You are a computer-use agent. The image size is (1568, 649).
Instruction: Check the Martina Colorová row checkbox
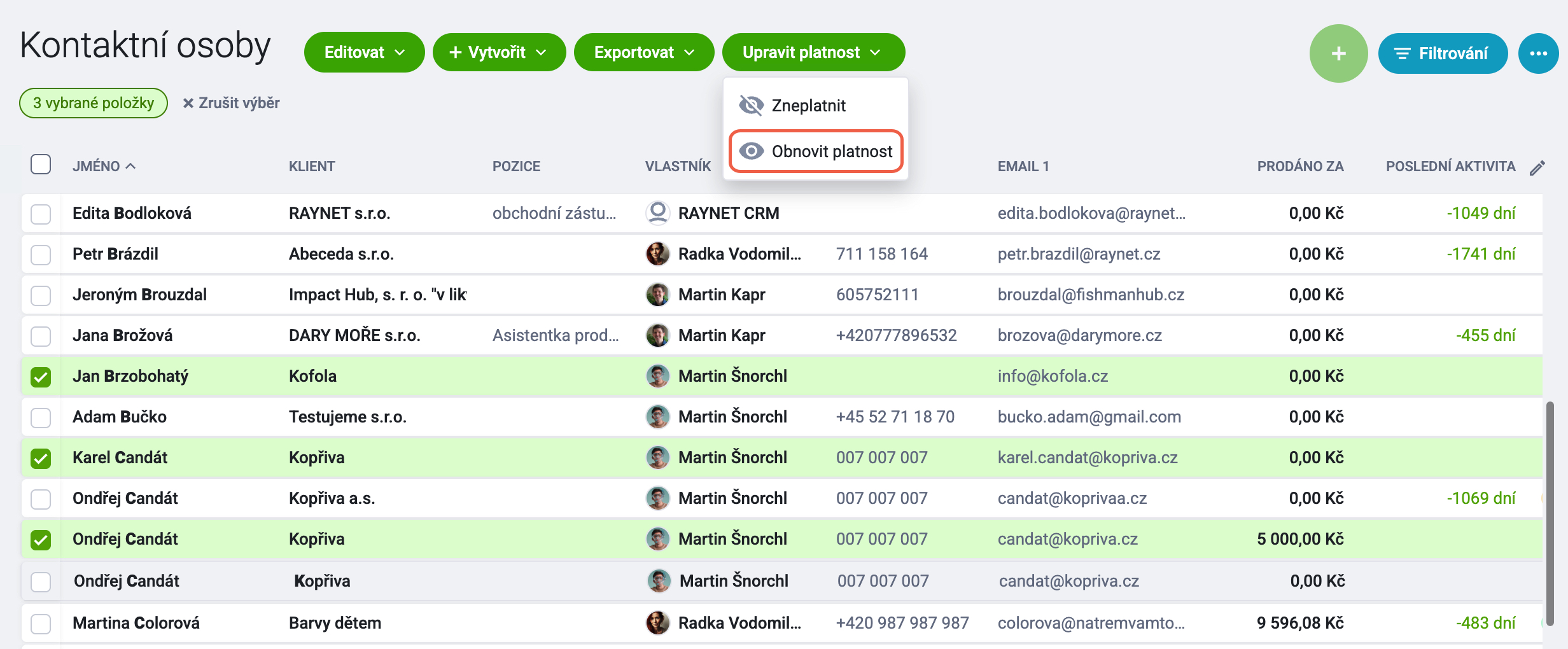(x=41, y=624)
